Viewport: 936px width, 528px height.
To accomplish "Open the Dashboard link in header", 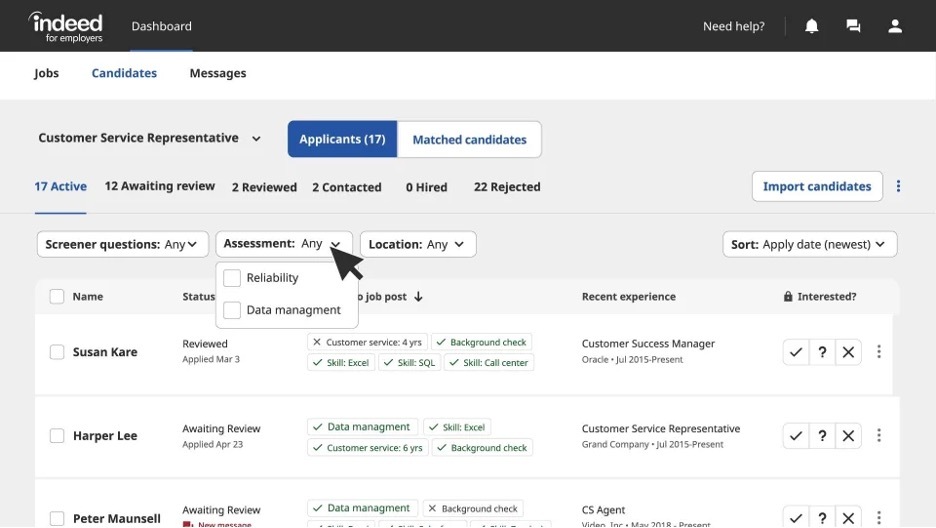I will 162,26.
